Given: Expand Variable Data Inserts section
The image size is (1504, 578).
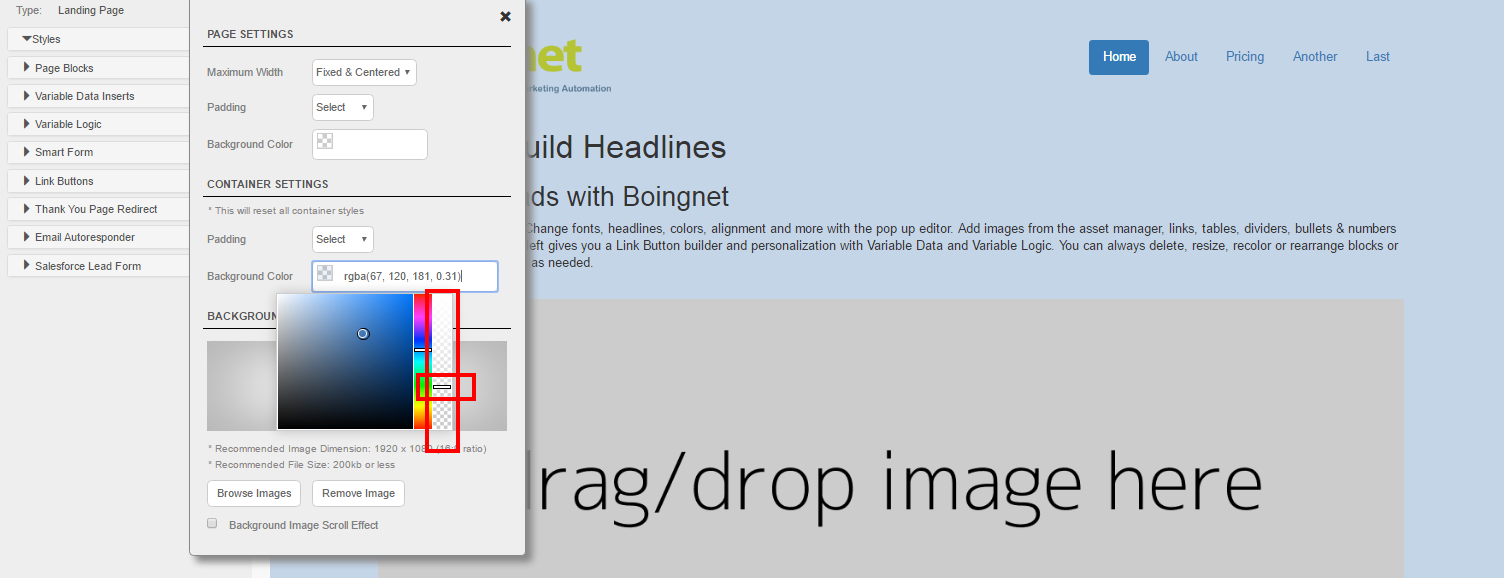Looking at the screenshot, I should coord(98,96).
